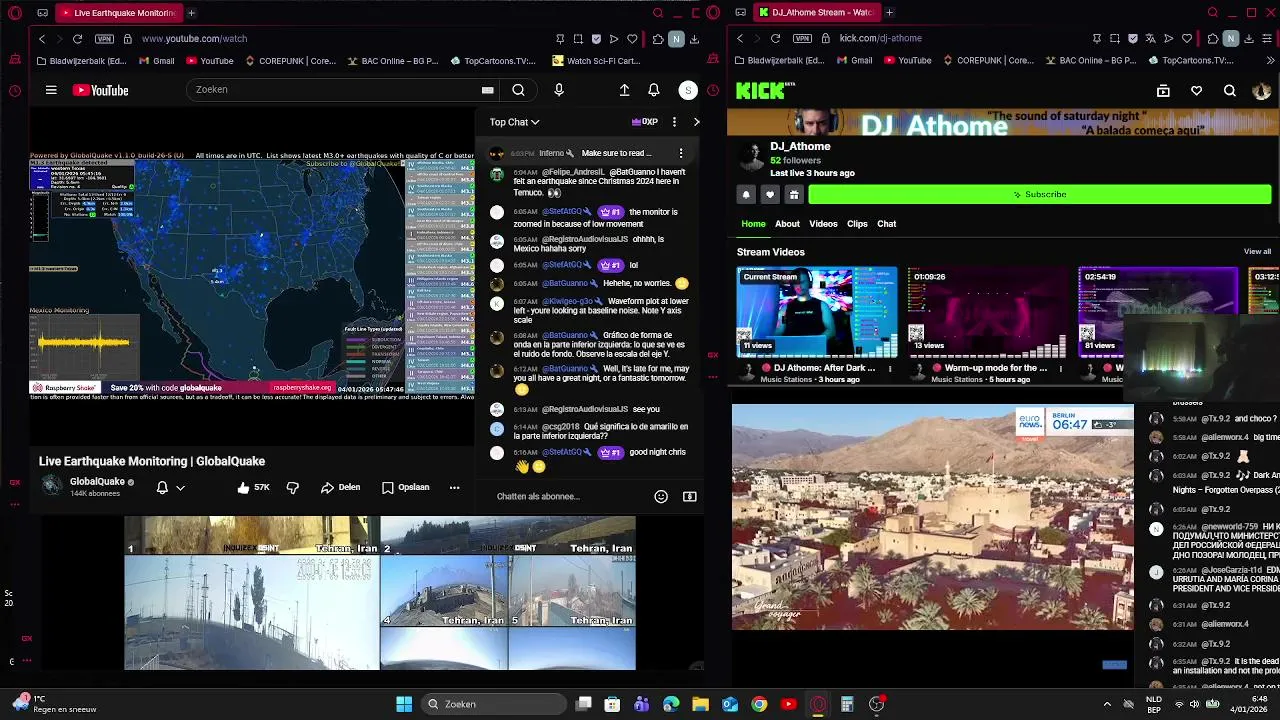Viewport: 1280px width, 720px height.
Task: Open live chat more options three dots
Action: 674,122
